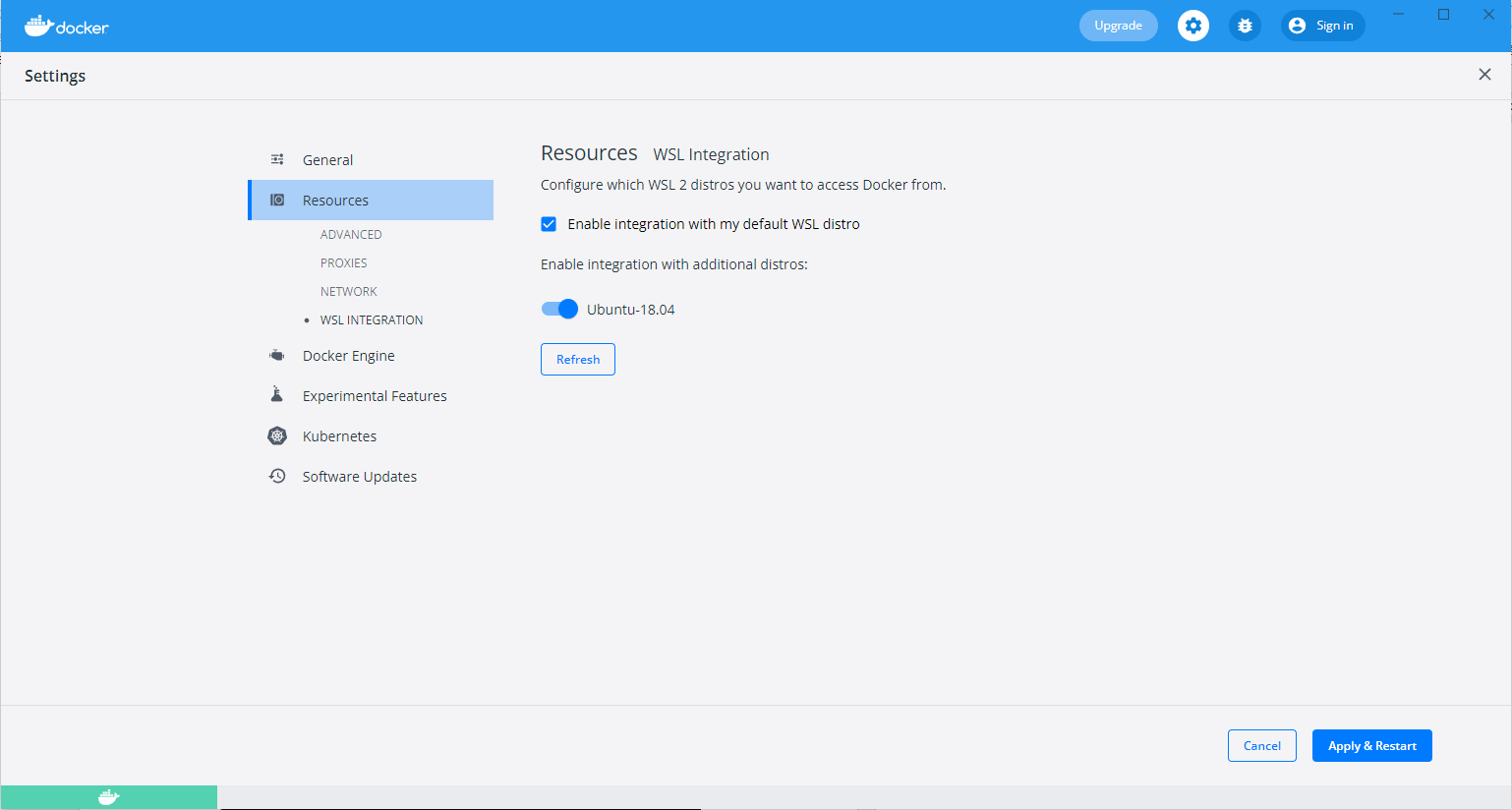
Task: Click the Resources disk icon
Action: (277, 200)
